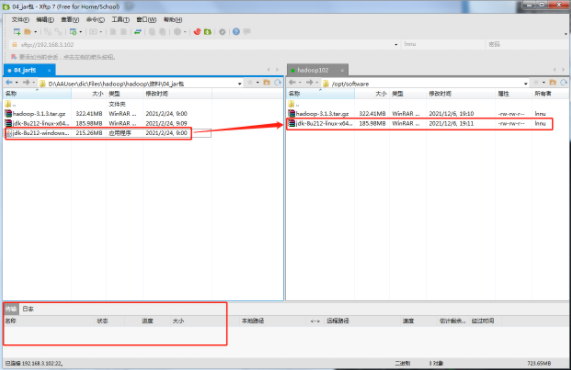Image resolution: width=571 pixels, height=370 pixels.
Task: Open the 帮助(H) menu
Action: (x=173, y=19)
